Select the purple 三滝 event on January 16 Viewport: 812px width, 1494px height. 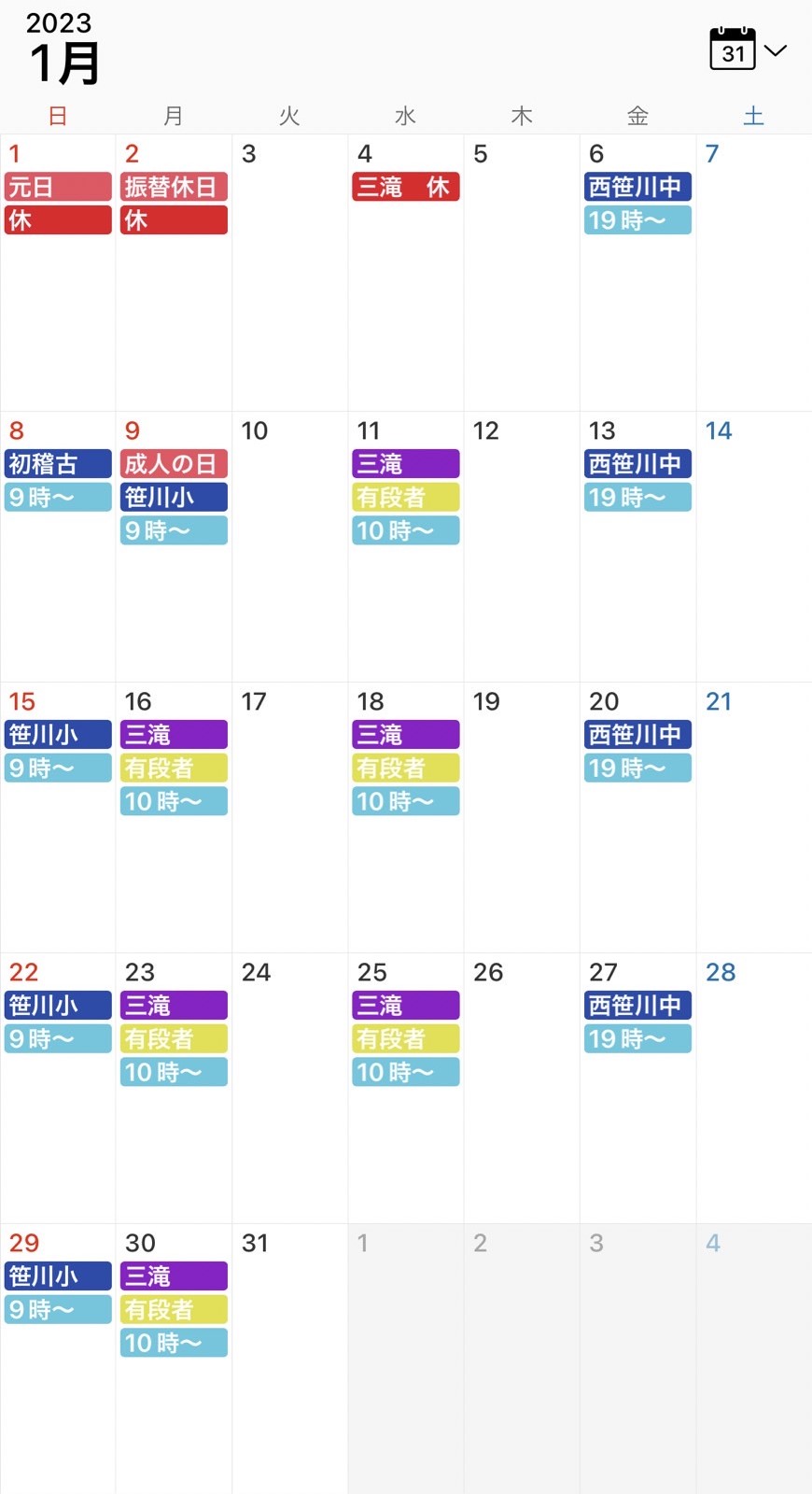pos(174,735)
